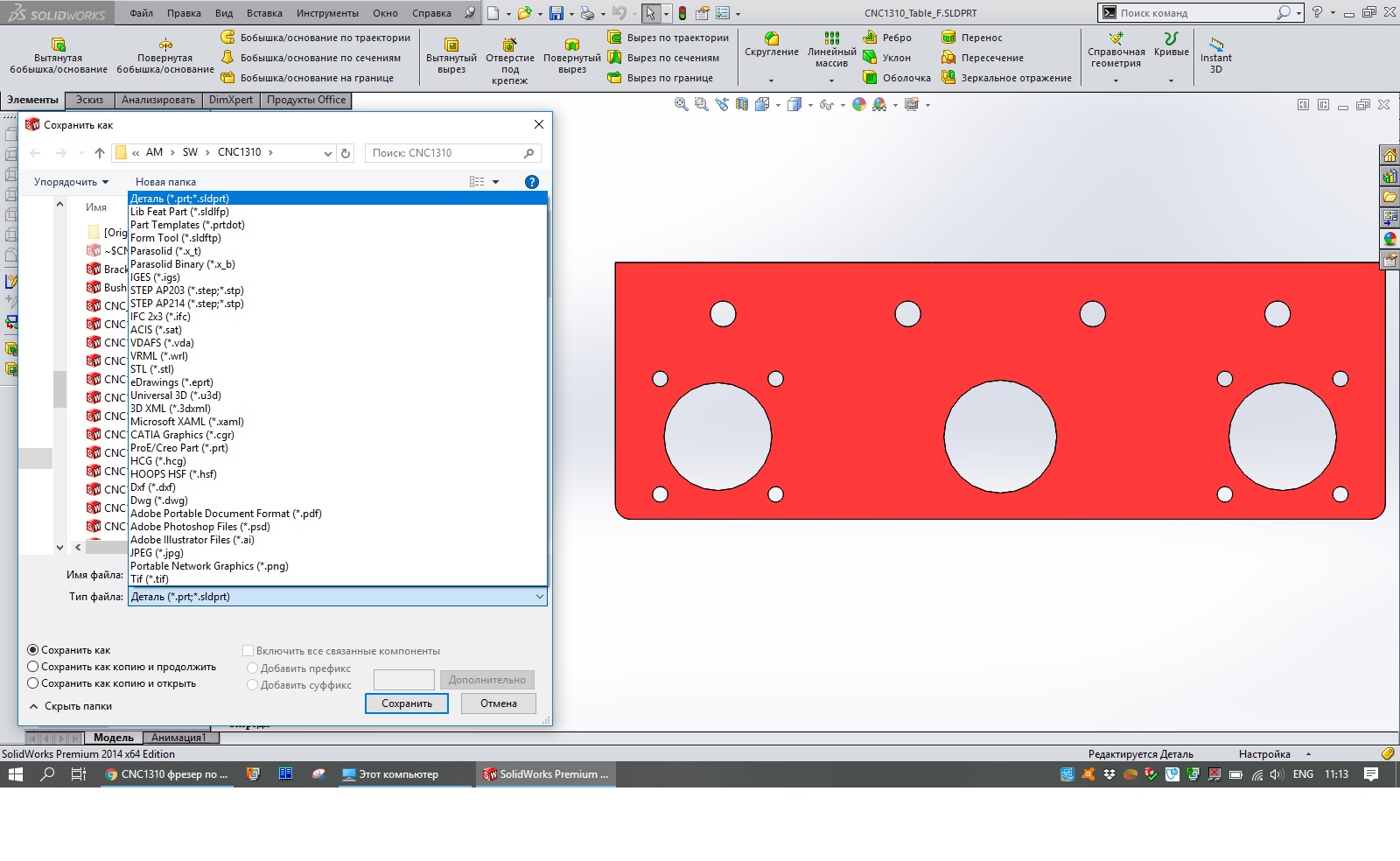Open the Инструменты menu

click(327, 13)
